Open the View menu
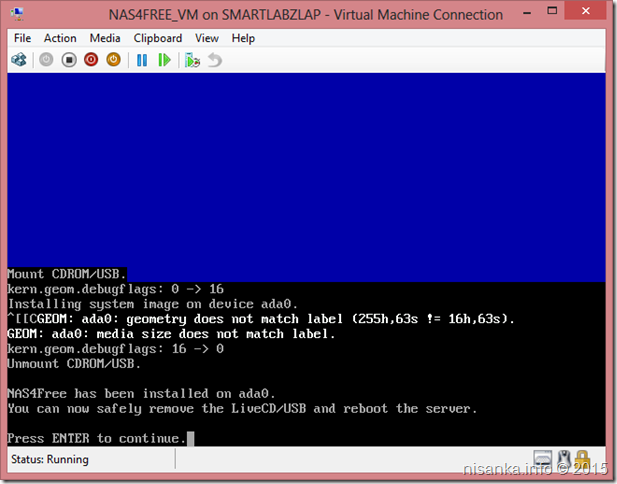617x484 pixels. coord(207,39)
